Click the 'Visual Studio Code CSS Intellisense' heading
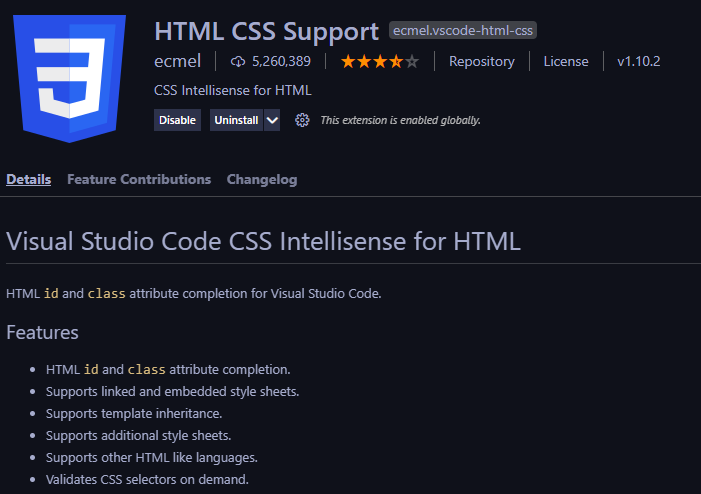701x494 pixels. click(x=263, y=241)
